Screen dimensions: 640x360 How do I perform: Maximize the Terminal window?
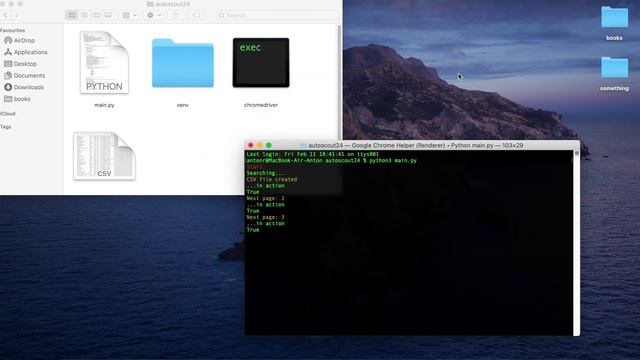pos(269,145)
